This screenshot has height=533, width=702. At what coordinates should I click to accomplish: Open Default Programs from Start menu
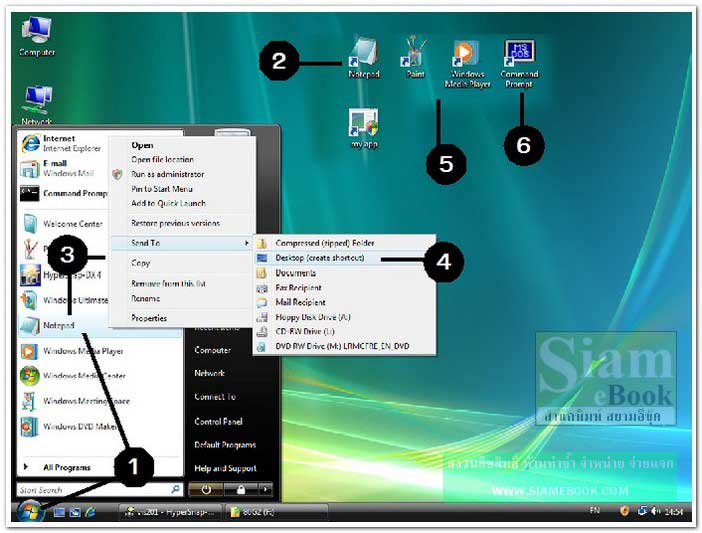(x=225, y=445)
